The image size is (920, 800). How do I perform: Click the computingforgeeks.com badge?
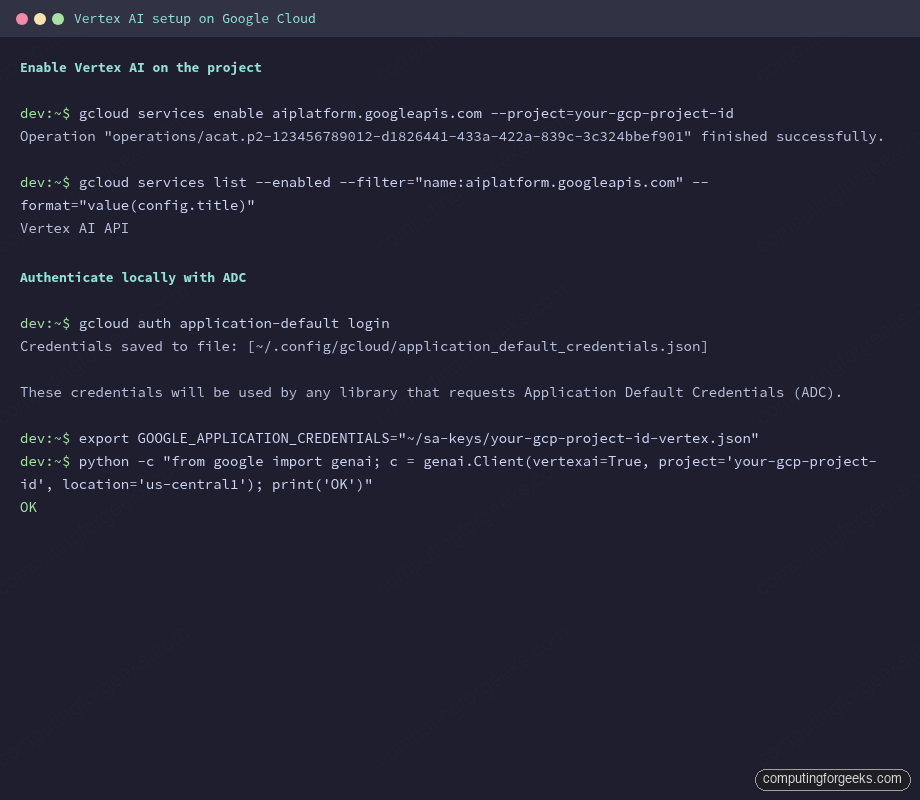pos(832,779)
